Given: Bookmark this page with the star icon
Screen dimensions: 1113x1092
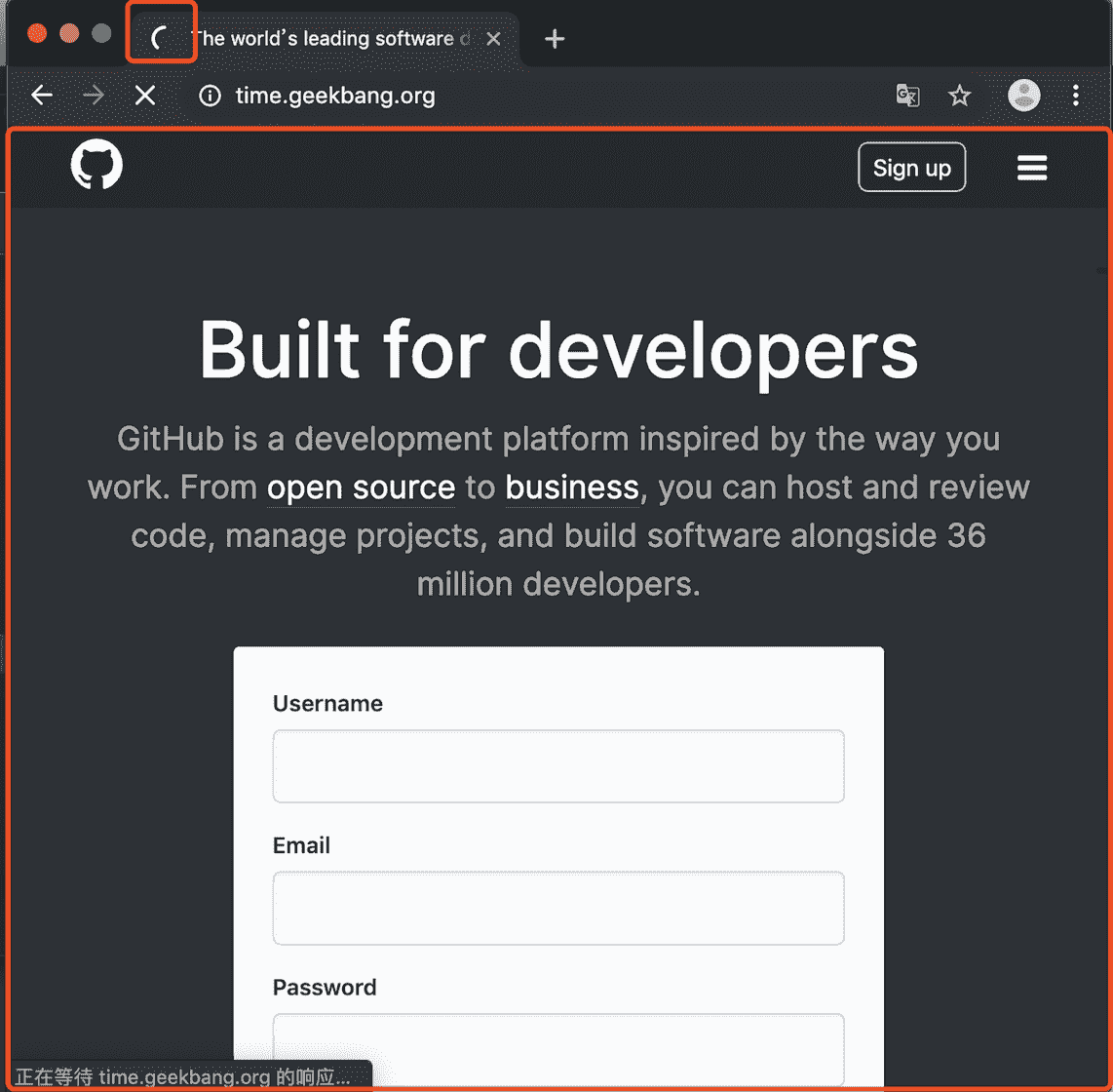Looking at the screenshot, I should point(960,96).
